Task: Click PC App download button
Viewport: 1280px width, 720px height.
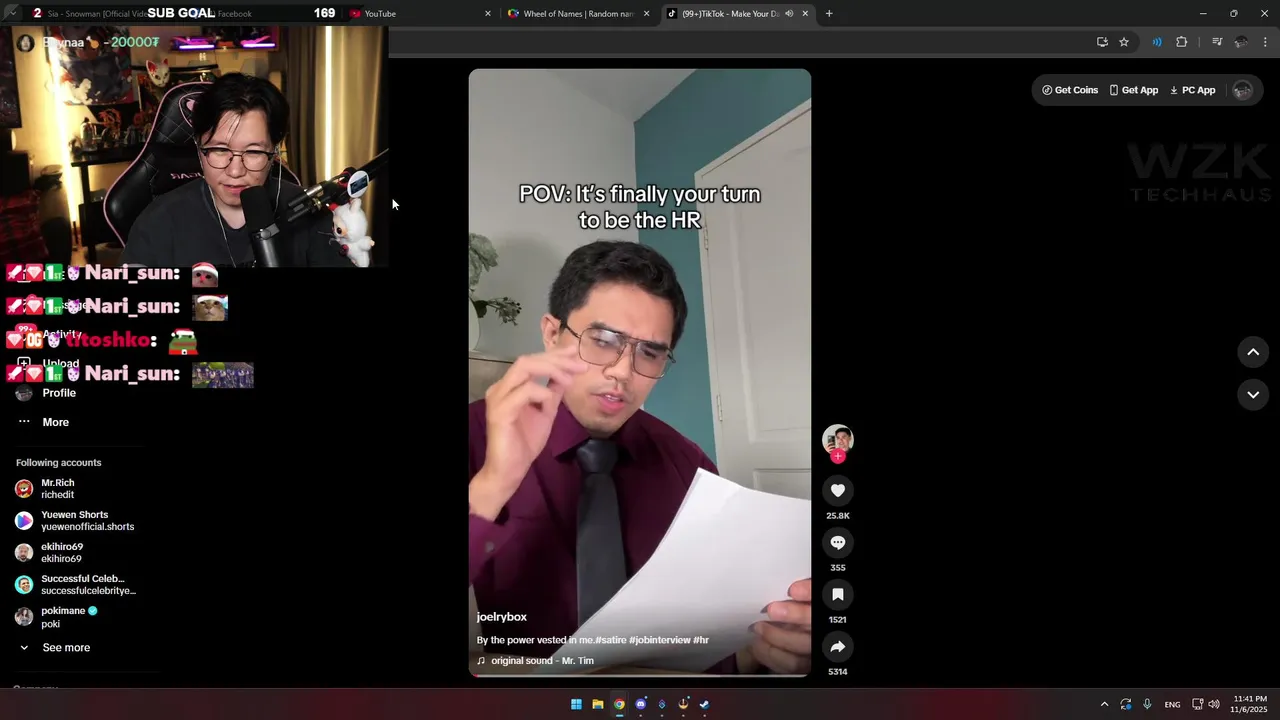Action: click(1193, 90)
